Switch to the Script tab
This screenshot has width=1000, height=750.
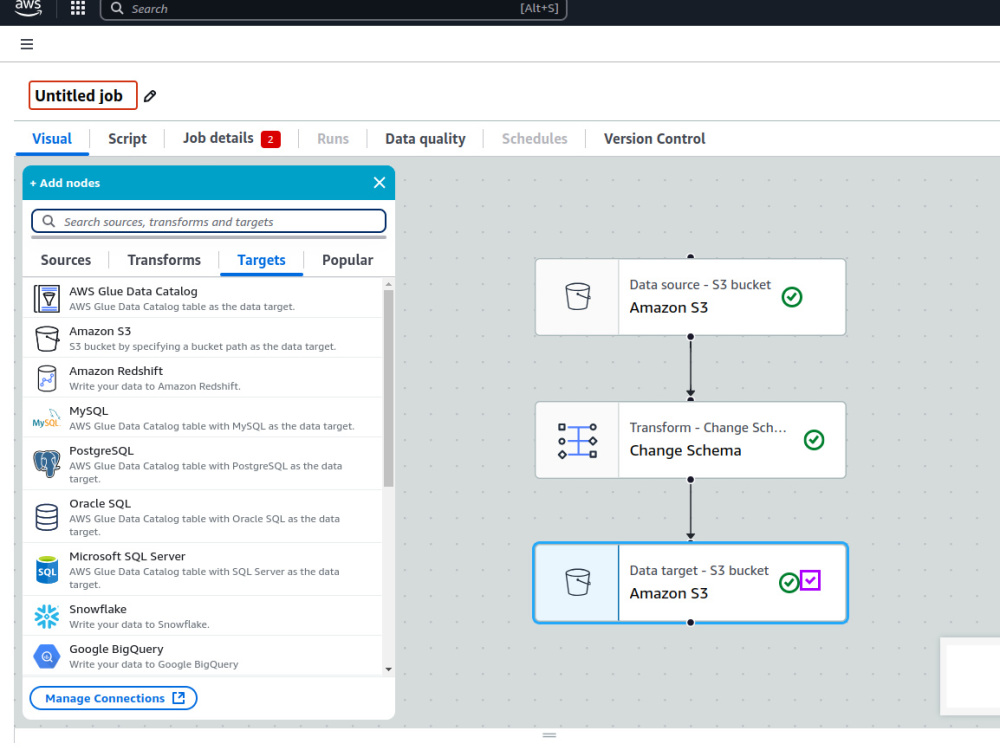[127, 138]
